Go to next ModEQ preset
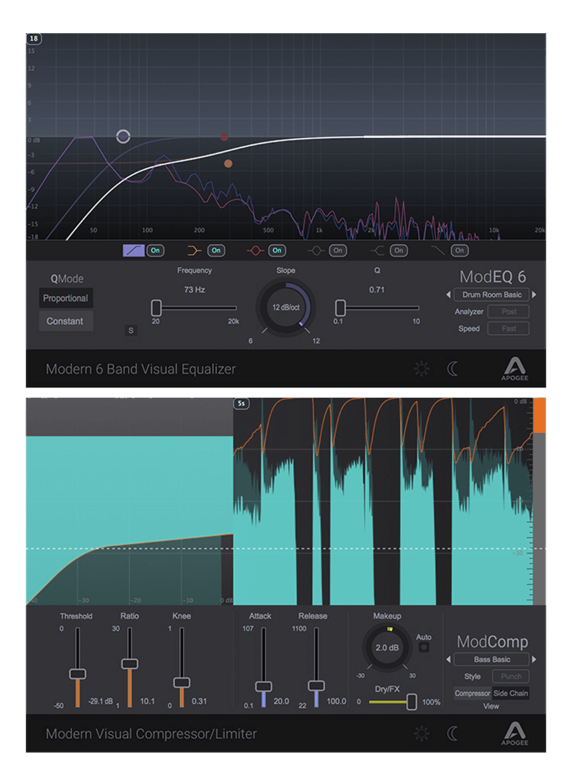Viewport: 562px width, 766px height. (x=534, y=295)
